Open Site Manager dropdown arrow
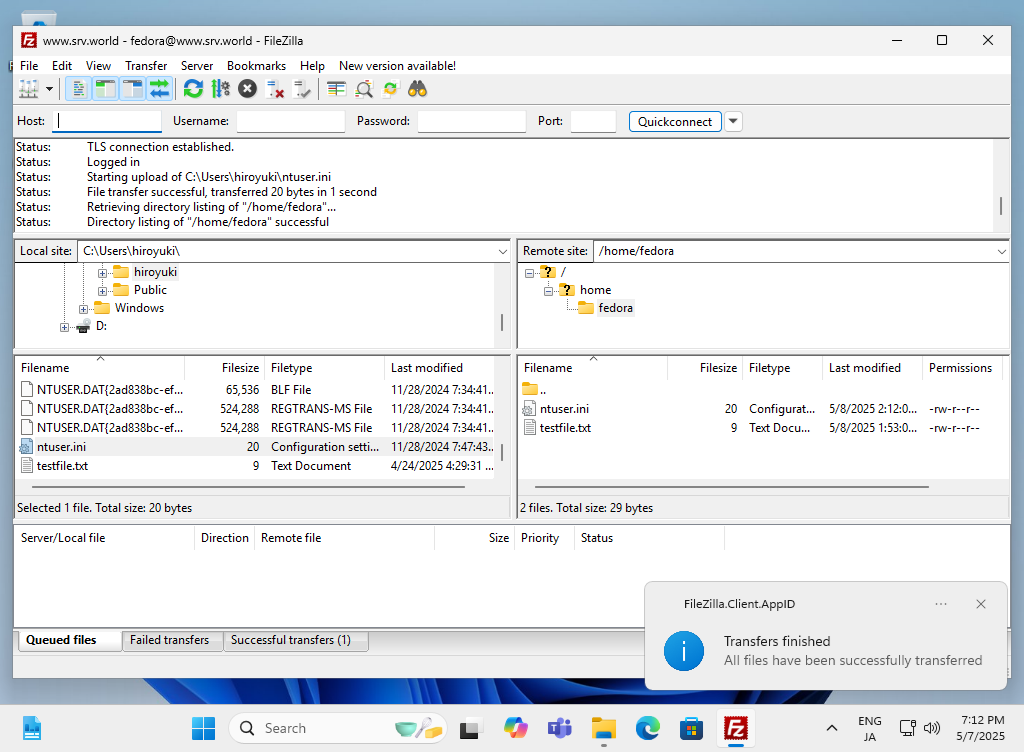 [x=49, y=89]
